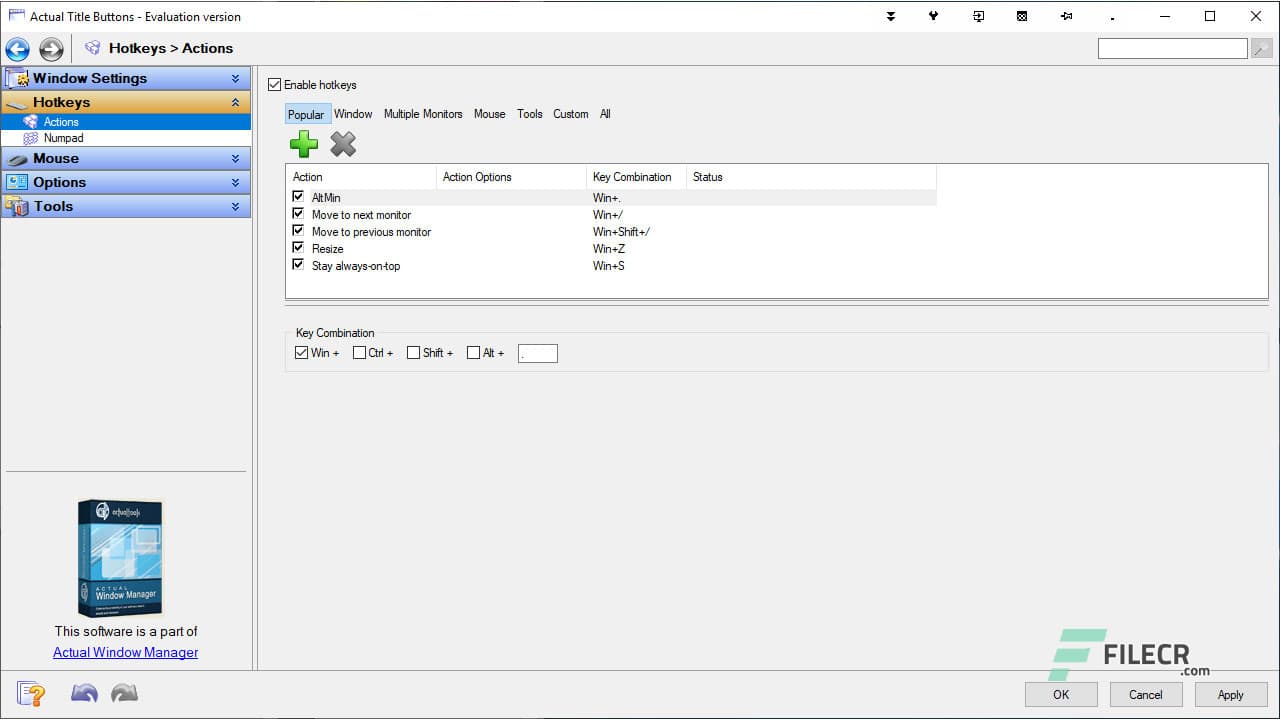Image resolution: width=1280 pixels, height=720 pixels.
Task: Expand the Mouse section in the sidebar
Action: coord(237,158)
